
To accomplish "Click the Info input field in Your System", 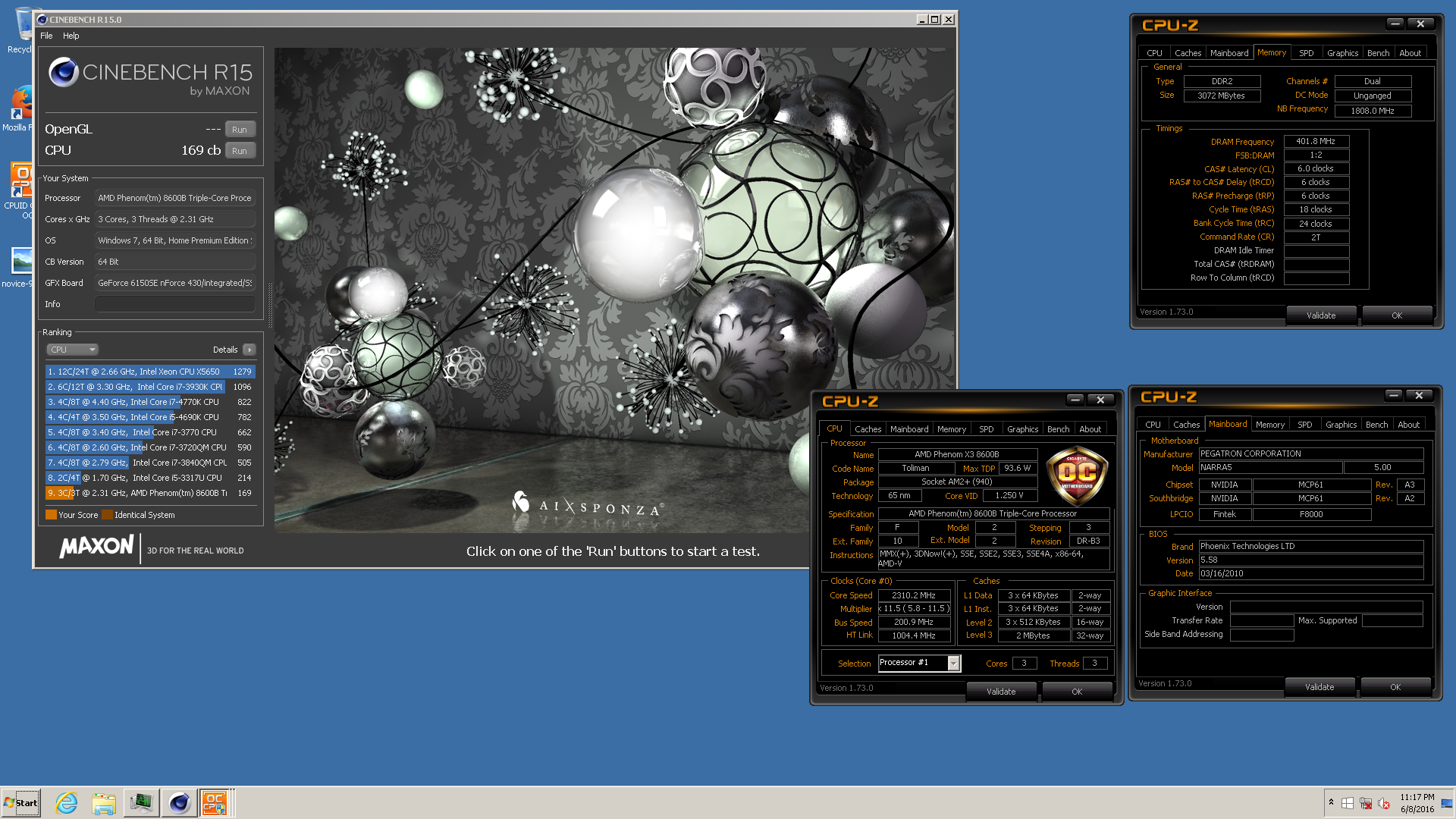I will click(x=174, y=304).
